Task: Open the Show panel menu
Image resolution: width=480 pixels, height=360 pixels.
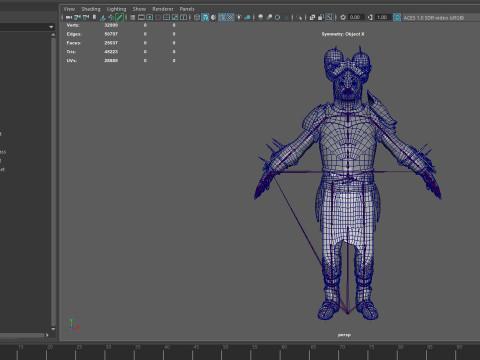Action: (139, 9)
